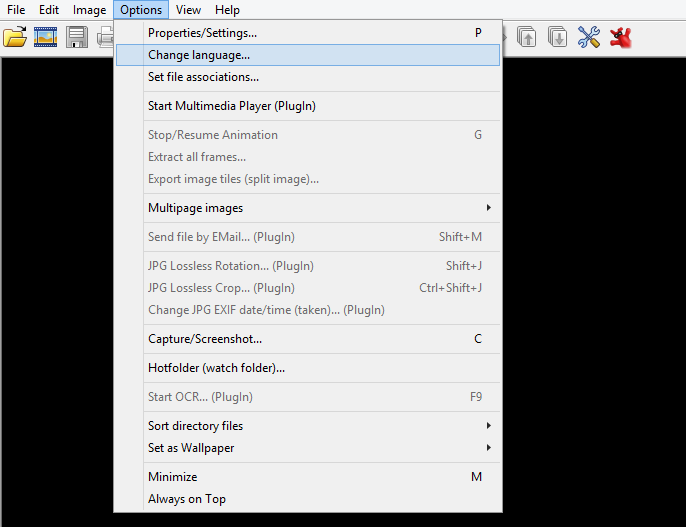
Task: Click the Print icon in toolbar
Action: tap(105, 38)
